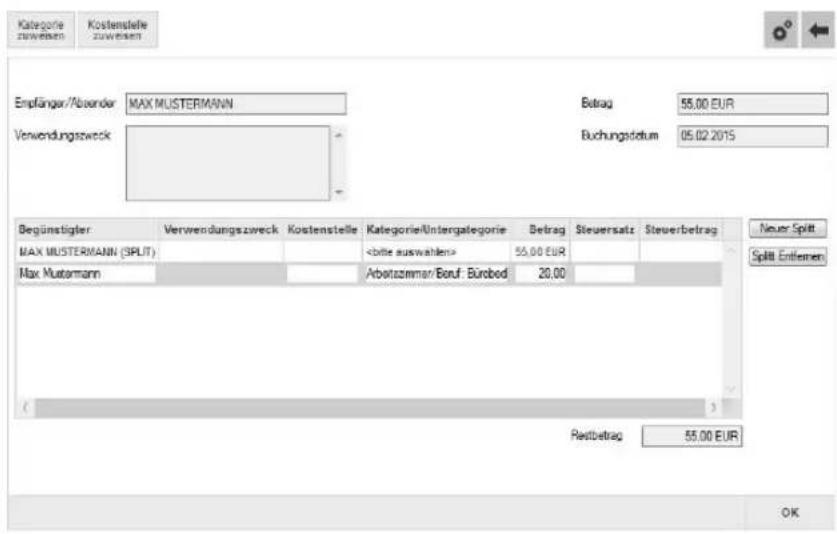
Task: Click horizontal scrollbar right arrow
Action: pos(714,407)
